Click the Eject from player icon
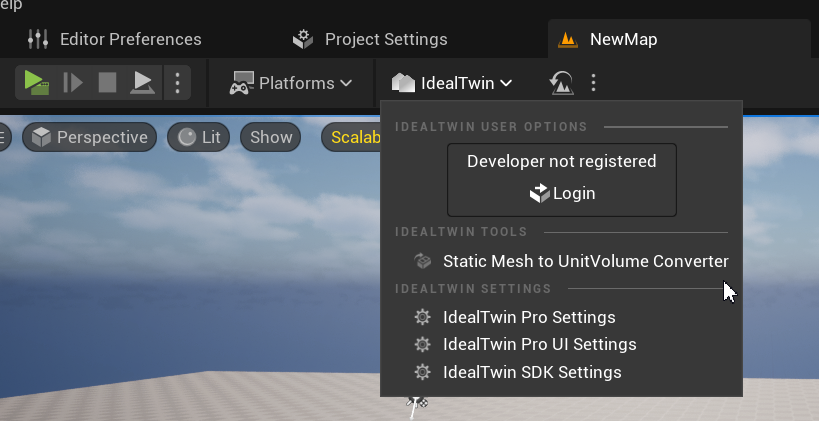The width and height of the screenshot is (819, 421). [x=143, y=82]
